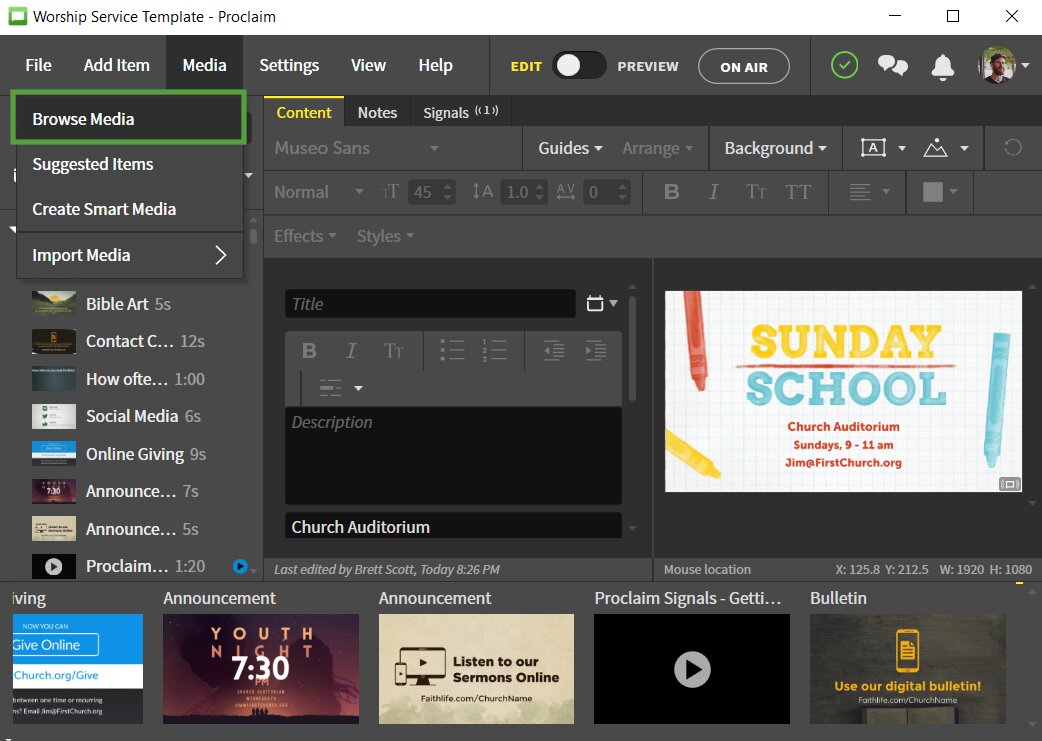Screen dimensions: 1042x741
Task: Select the Online Giving list item
Action: pyautogui.click(x=132, y=454)
